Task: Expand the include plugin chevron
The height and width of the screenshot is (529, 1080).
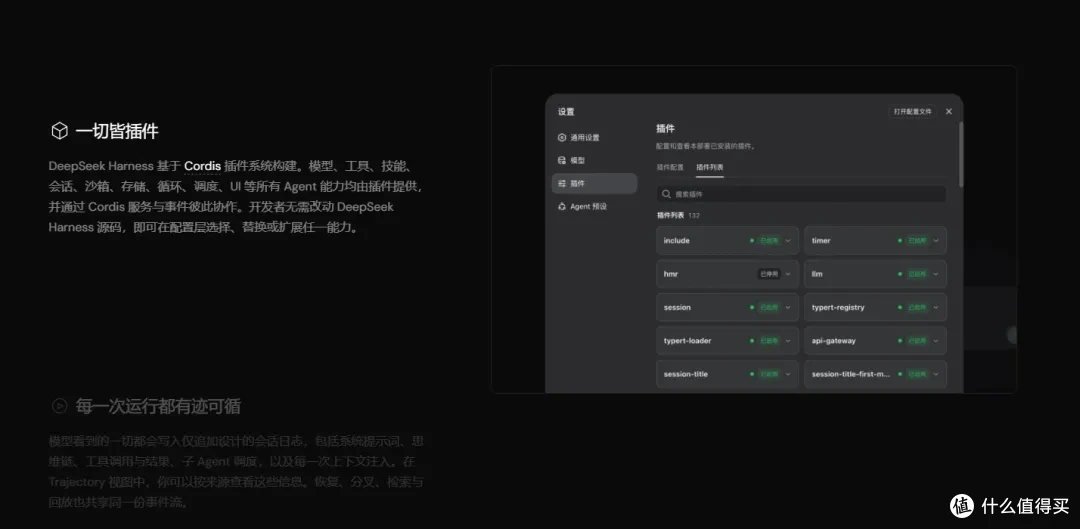Action: pyautogui.click(x=788, y=241)
